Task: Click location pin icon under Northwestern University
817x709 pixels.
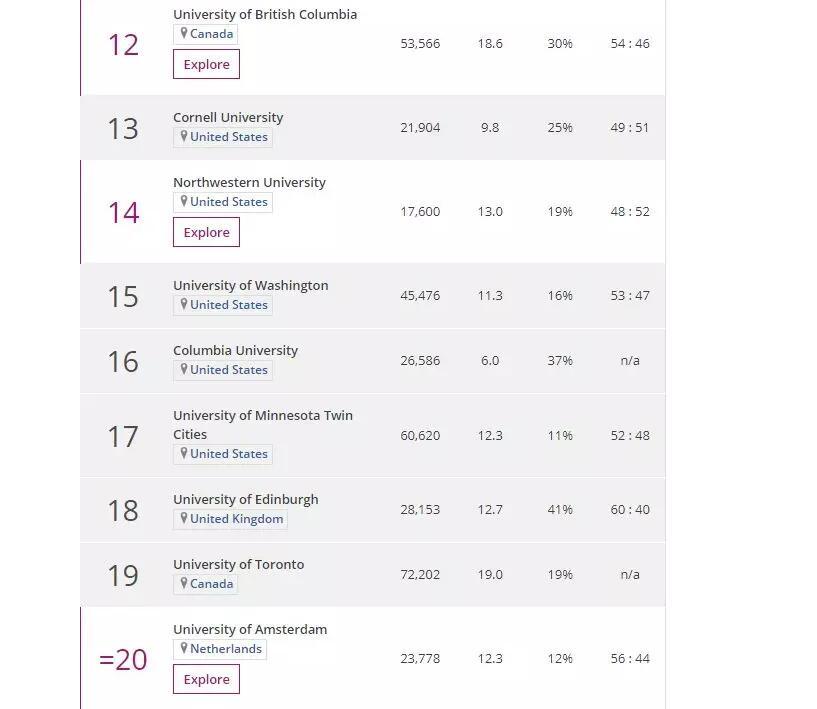Action: pos(184,201)
